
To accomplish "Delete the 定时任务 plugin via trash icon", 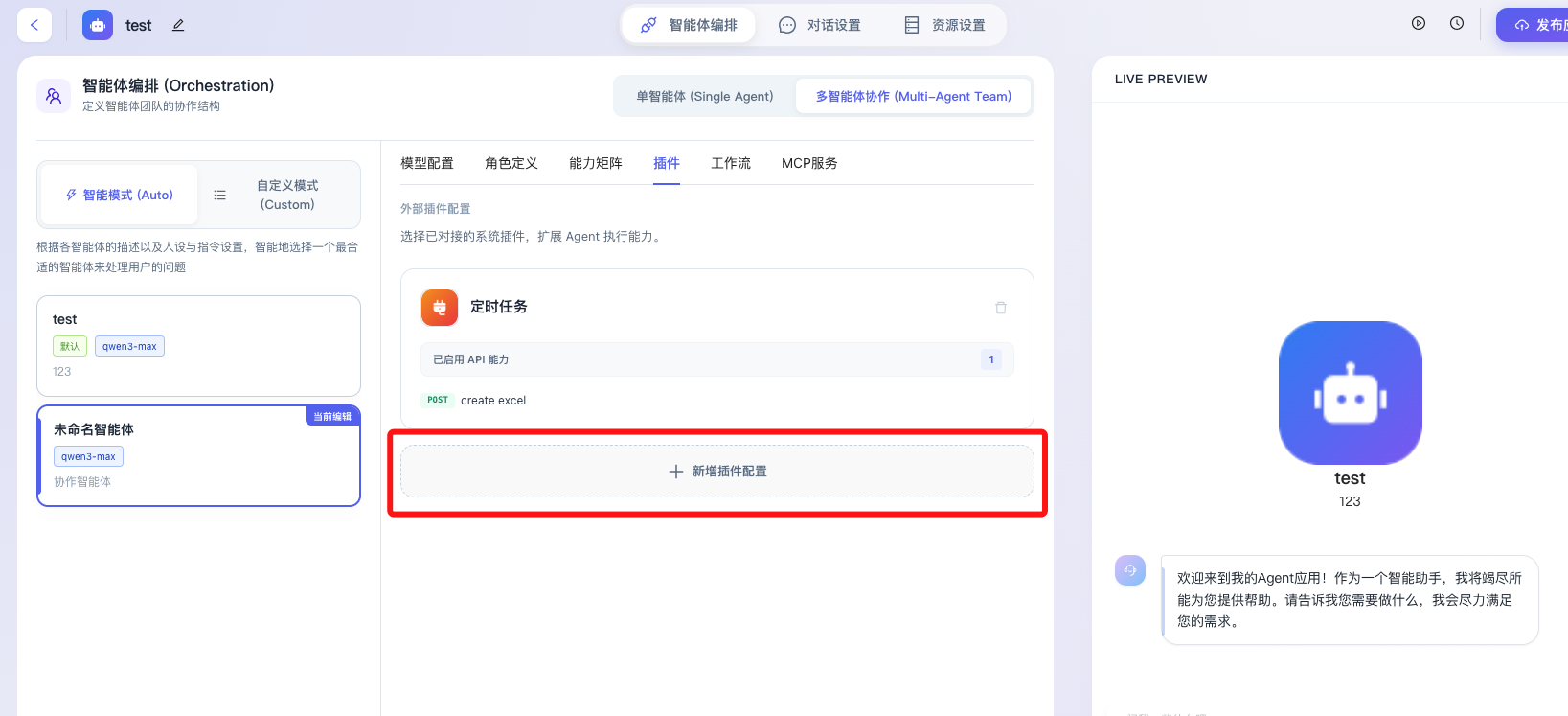I will (x=1001, y=308).
